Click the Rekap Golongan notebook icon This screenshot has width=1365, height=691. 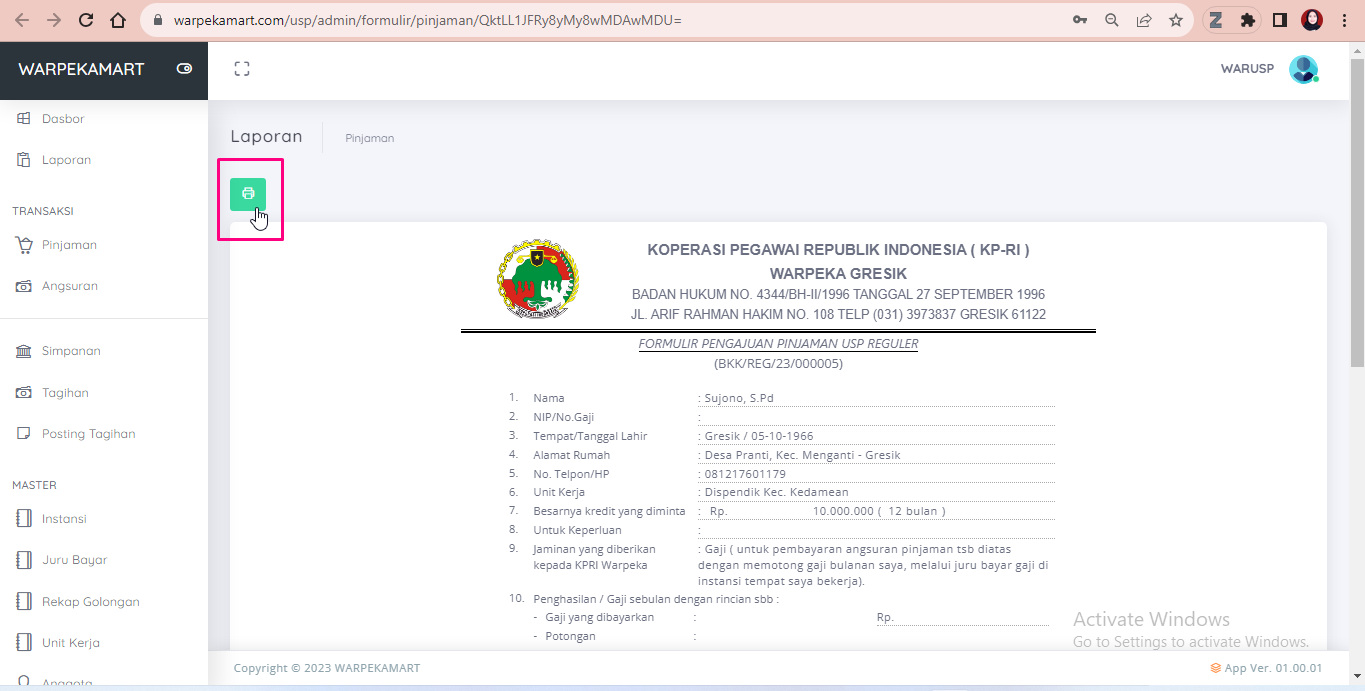tap(24, 602)
